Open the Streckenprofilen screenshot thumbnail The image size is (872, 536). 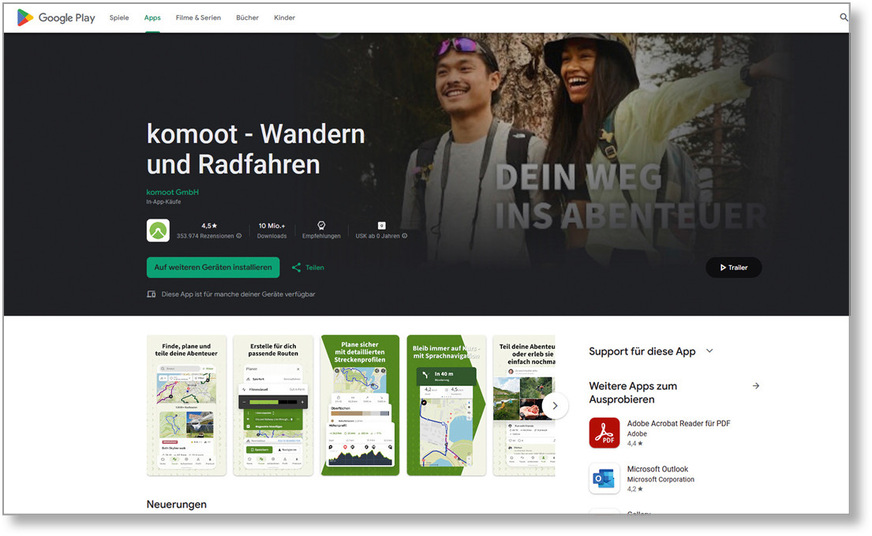coord(360,405)
